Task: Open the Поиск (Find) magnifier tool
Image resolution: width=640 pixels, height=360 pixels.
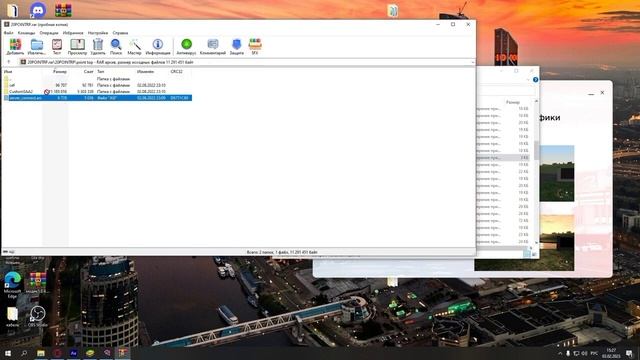Action: click(116, 47)
